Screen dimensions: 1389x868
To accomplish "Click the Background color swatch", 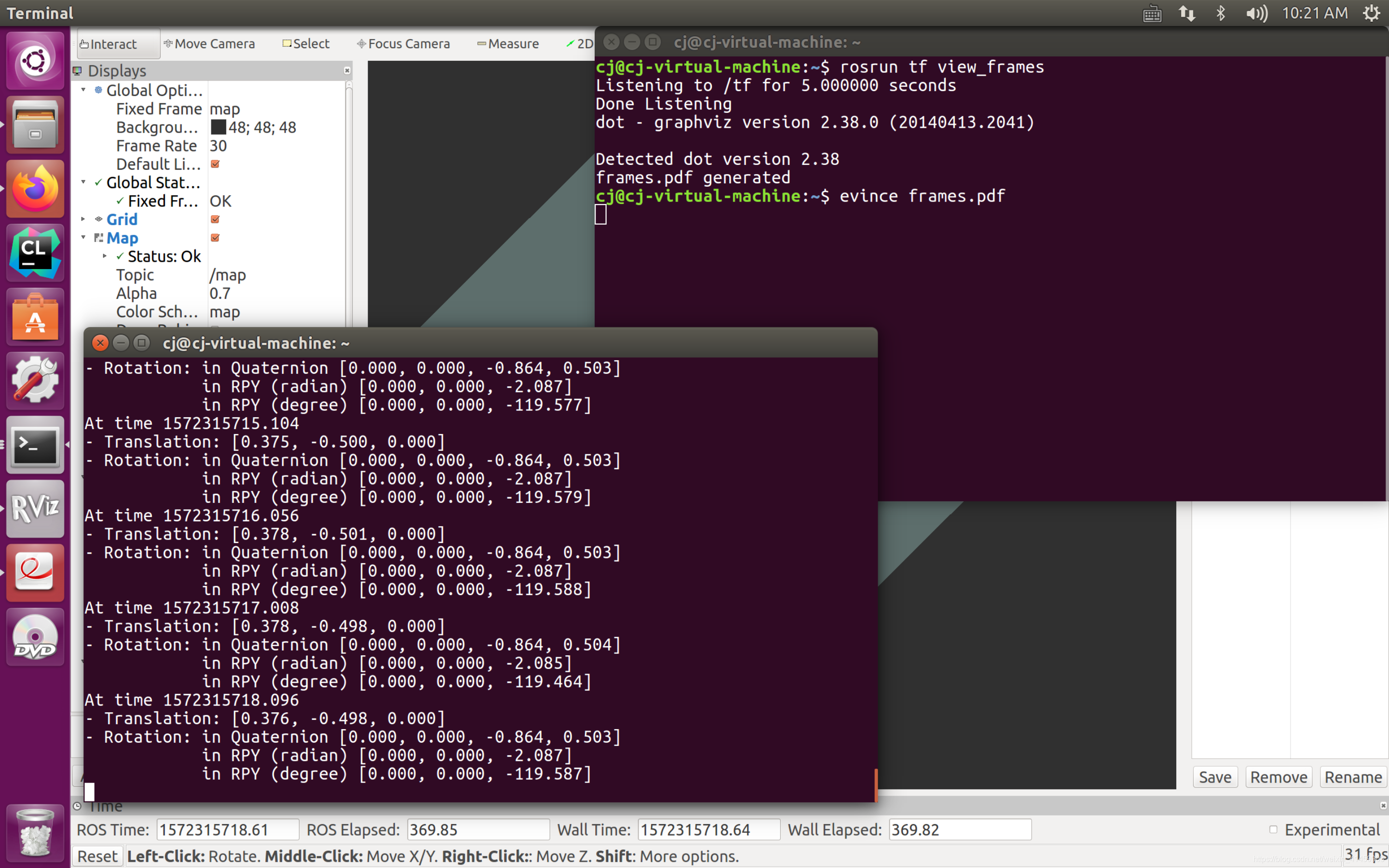I will 218,127.
